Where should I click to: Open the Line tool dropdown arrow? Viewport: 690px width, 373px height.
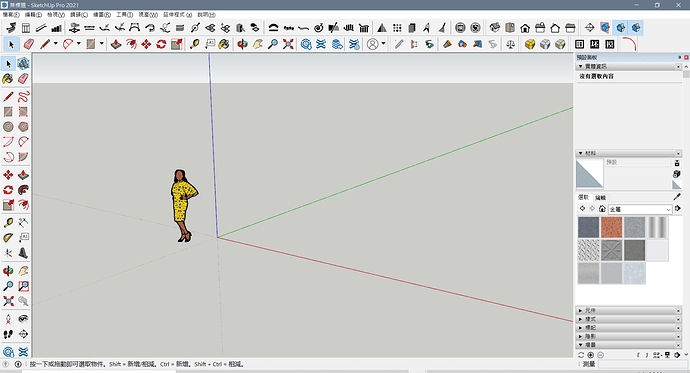(x=55, y=44)
